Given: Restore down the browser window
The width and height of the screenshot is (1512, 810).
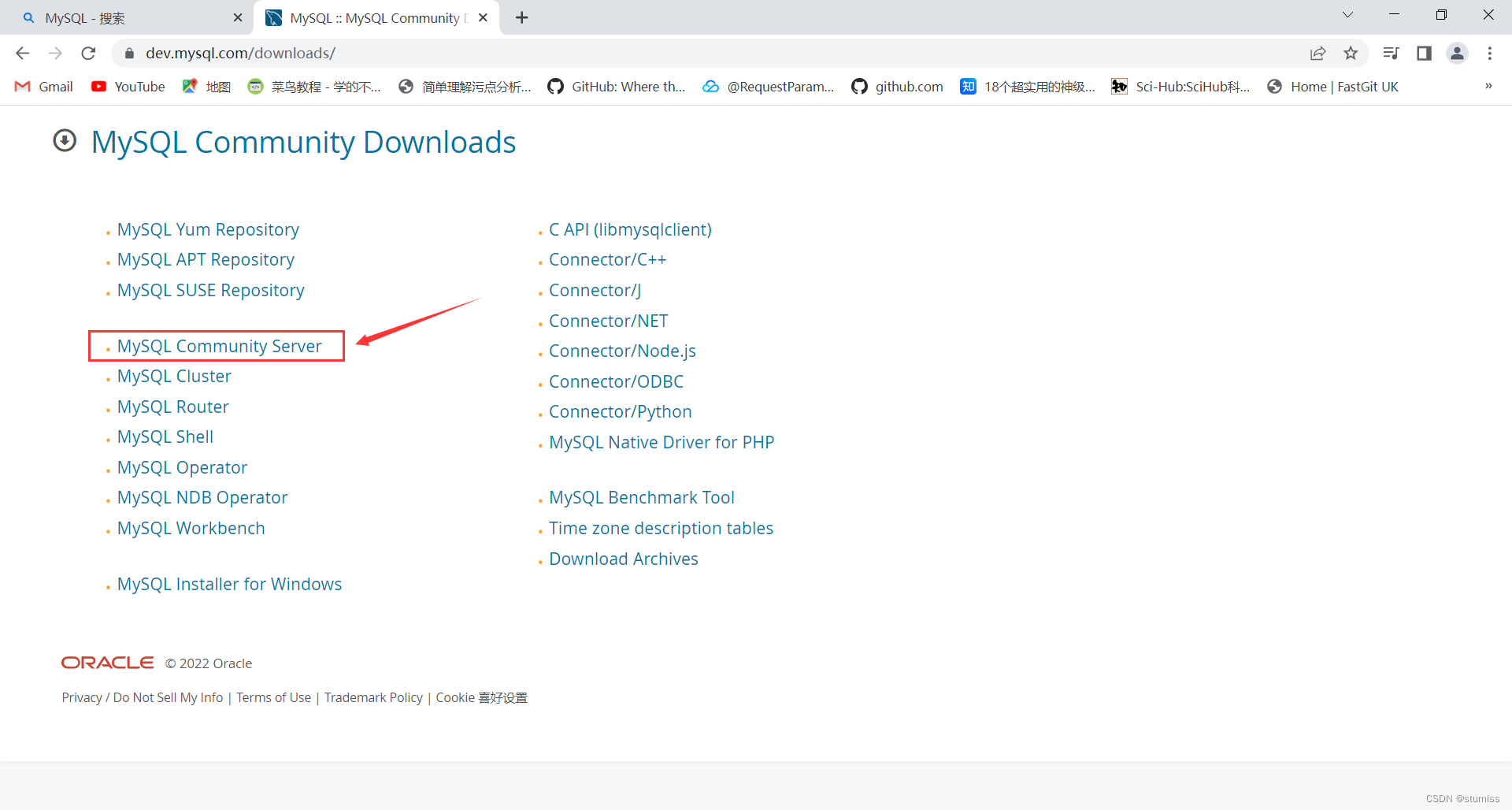Looking at the screenshot, I should pyautogui.click(x=1441, y=15).
